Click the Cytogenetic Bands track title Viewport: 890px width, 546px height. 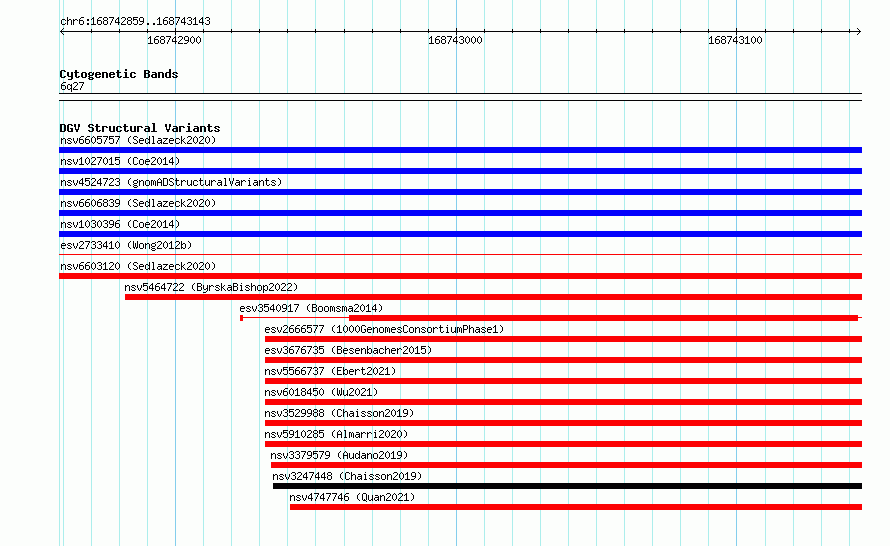(119, 74)
